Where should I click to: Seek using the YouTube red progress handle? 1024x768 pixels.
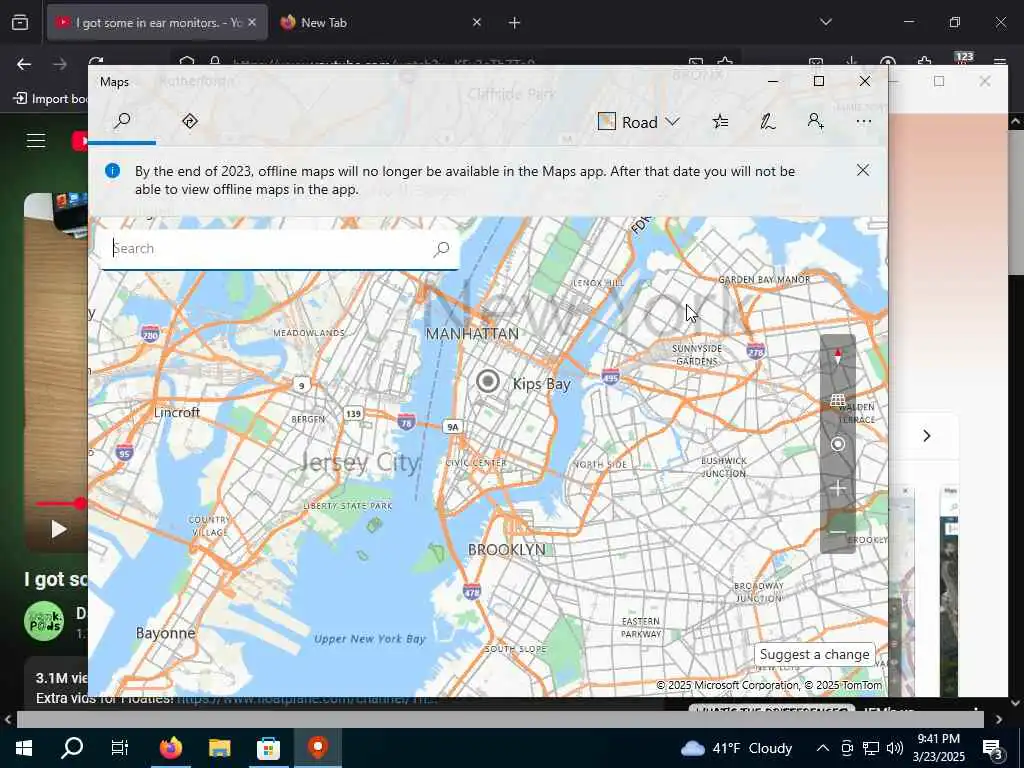pyautogui.click(x=80, y=504)
